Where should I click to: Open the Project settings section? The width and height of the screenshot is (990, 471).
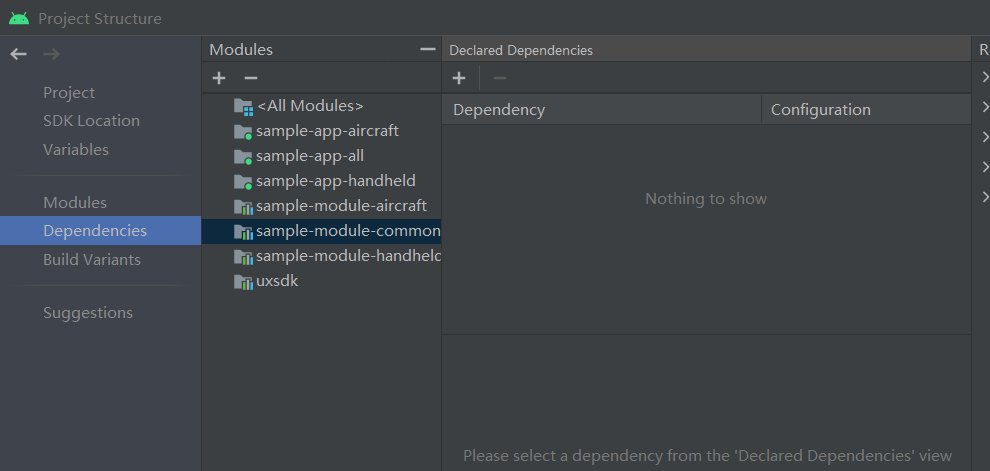pyautogui.click(x=69, y=92)
